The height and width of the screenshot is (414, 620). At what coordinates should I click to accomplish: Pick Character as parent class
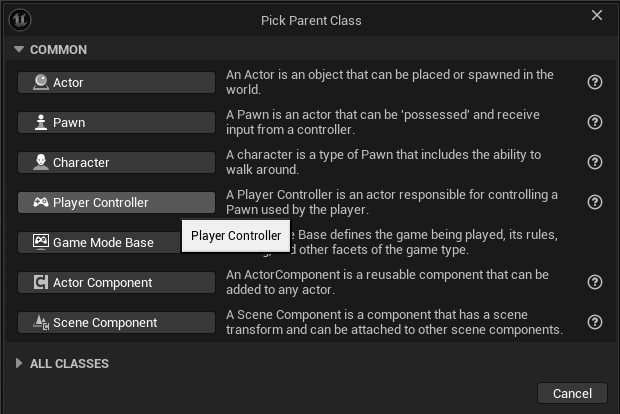116,162
